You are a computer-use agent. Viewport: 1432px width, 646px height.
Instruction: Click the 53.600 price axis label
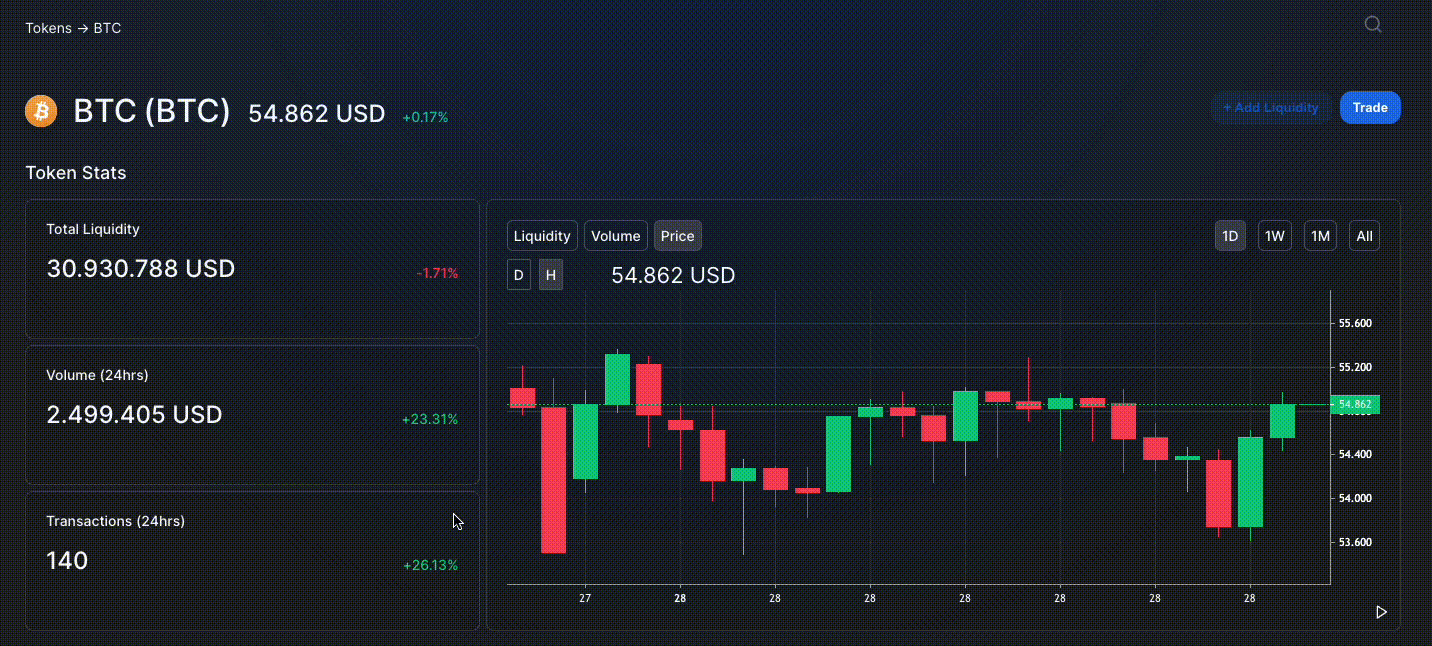point(1355,542)
